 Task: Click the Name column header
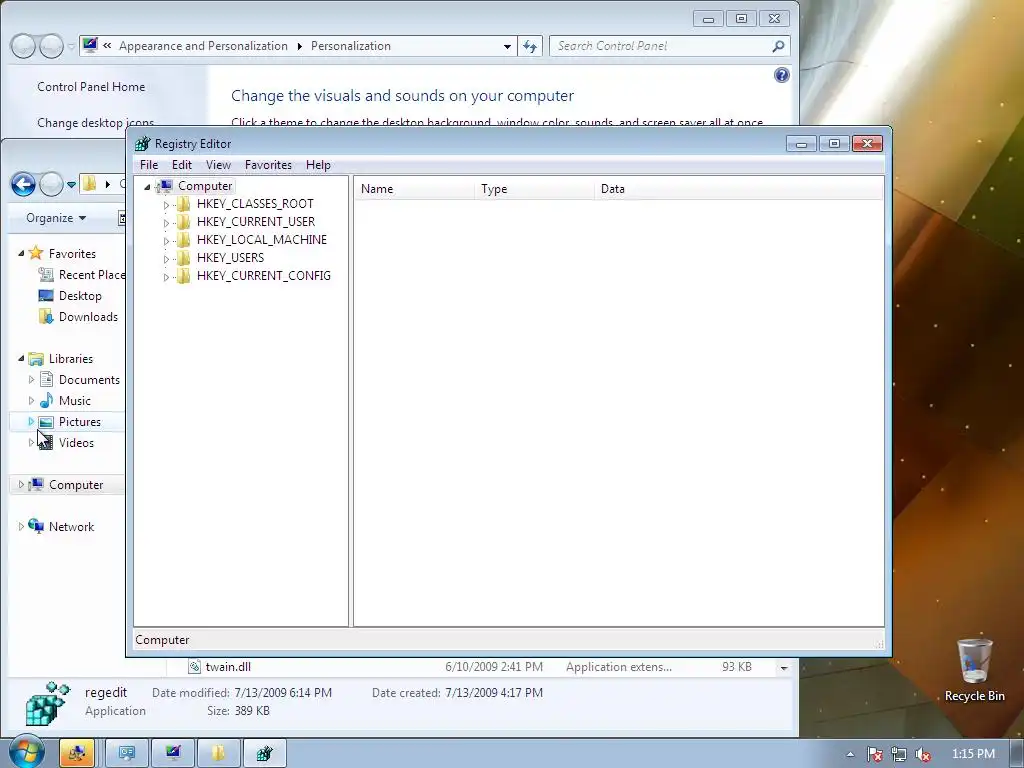point(415,189)
